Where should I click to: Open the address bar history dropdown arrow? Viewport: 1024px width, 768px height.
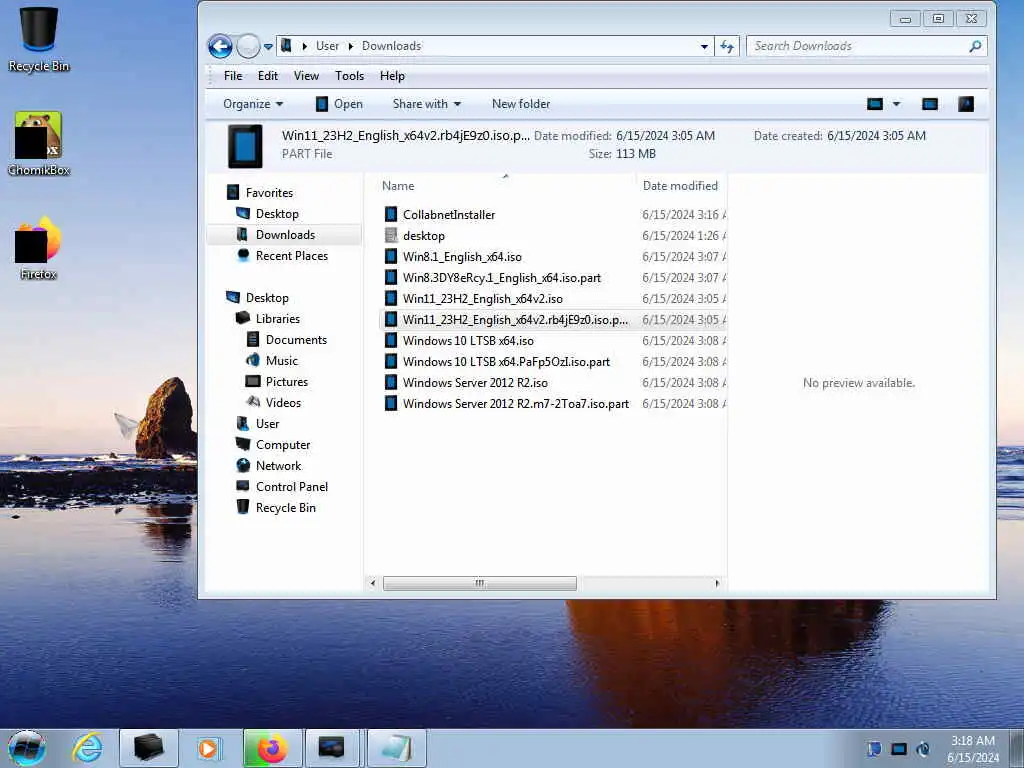(x=704, y=46)
